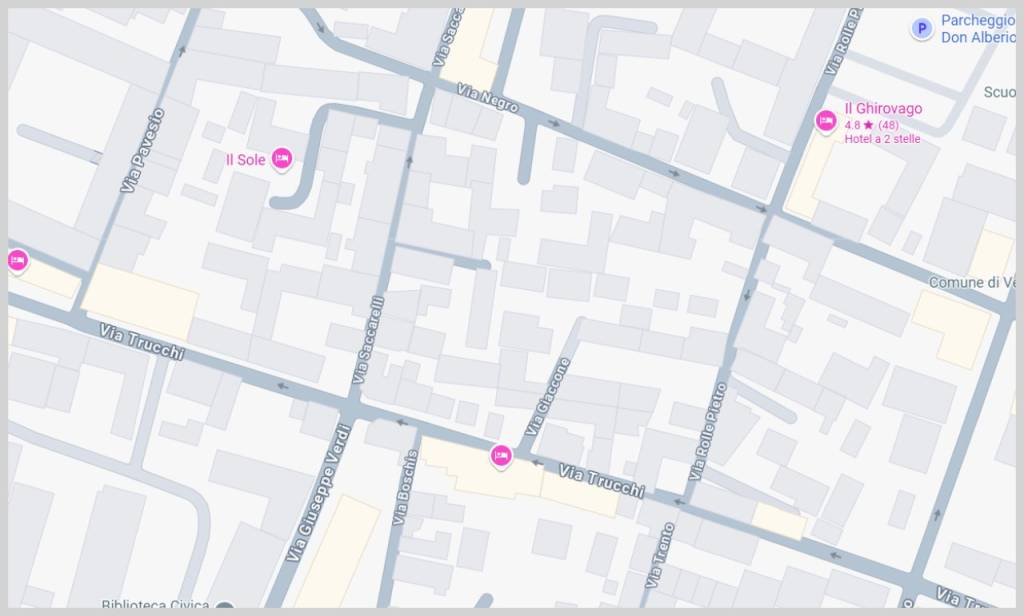Image resolution: width=1024 pixels, height=616 pixels.
Task: Select the Il Ghirovago hotel marker icon
Action: tap(825, 121)
